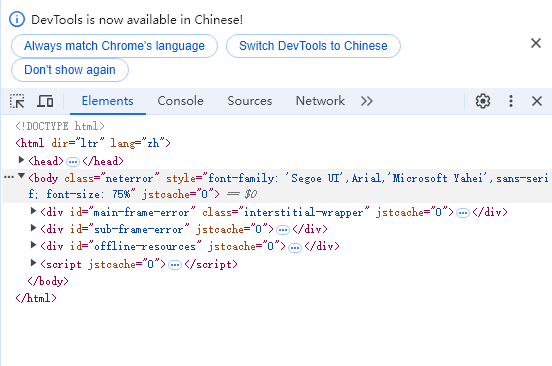Toggle the device toolbar icon

pos(45,101)
